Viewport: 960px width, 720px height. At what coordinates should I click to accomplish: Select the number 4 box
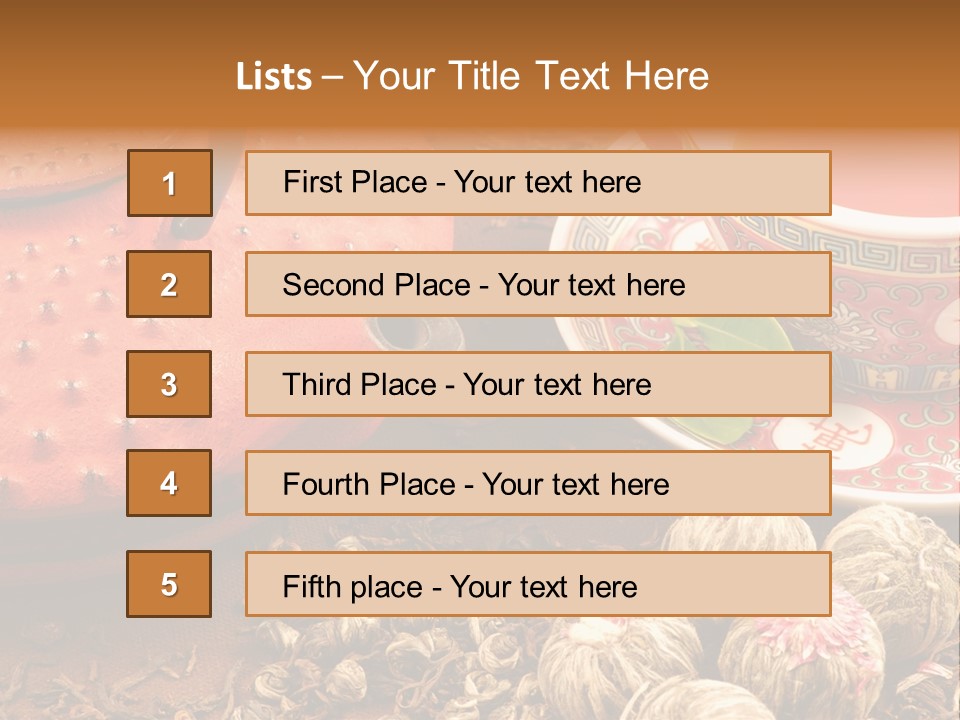coord(169,483)
